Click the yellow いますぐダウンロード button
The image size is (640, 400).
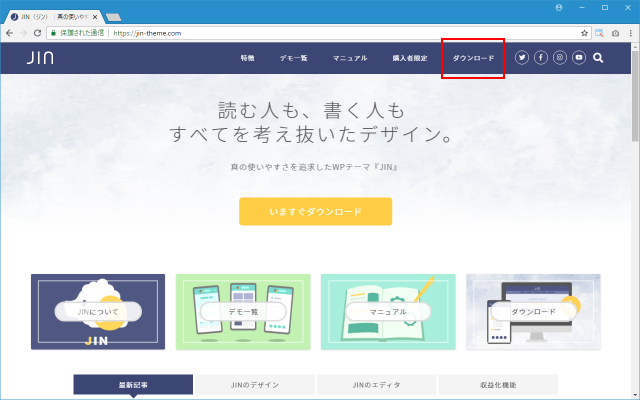(316, 211)
